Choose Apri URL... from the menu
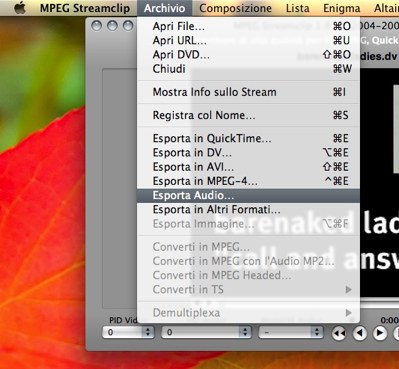 [x=248, y=40]
